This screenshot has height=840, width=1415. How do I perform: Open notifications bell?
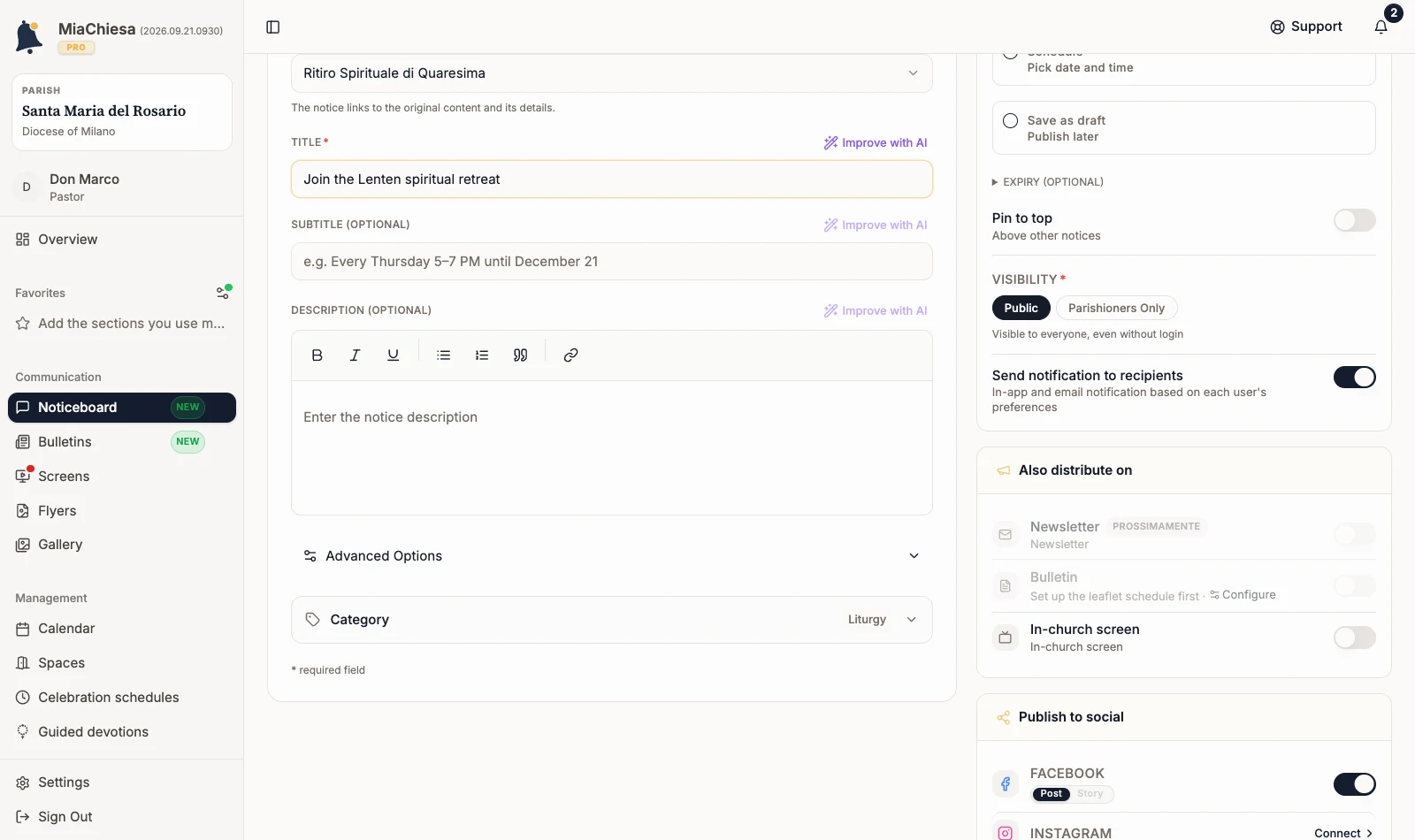click(1381, 27)
